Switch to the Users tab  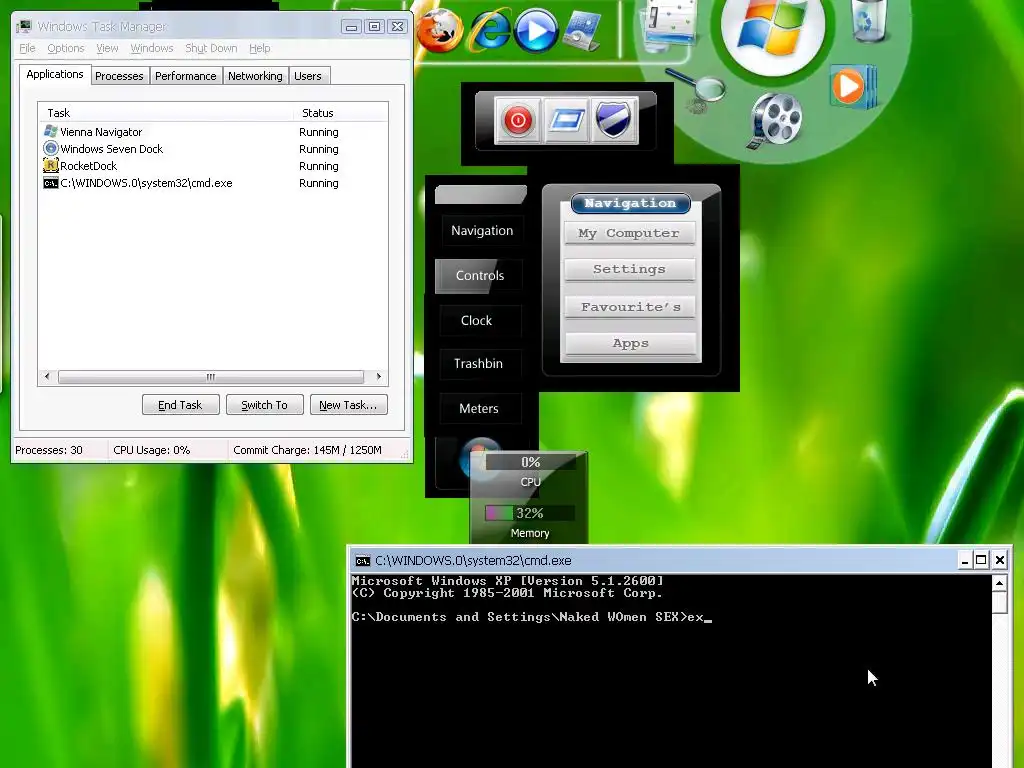coord(308,76)
